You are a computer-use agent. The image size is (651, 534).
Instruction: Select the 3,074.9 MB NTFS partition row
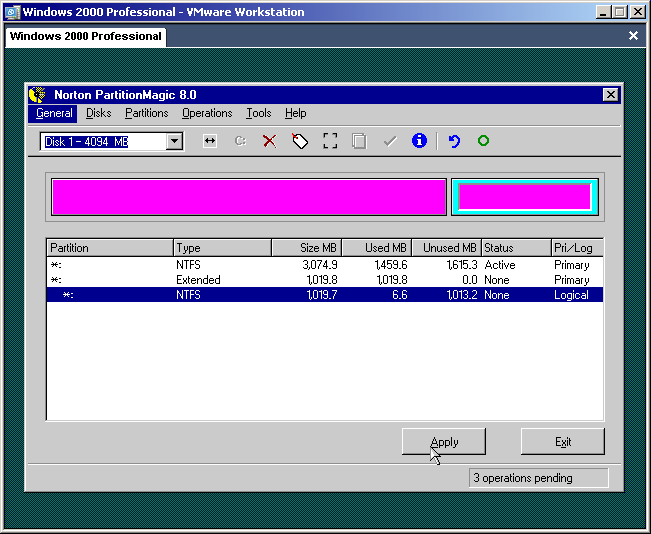(x=325, y=265)
